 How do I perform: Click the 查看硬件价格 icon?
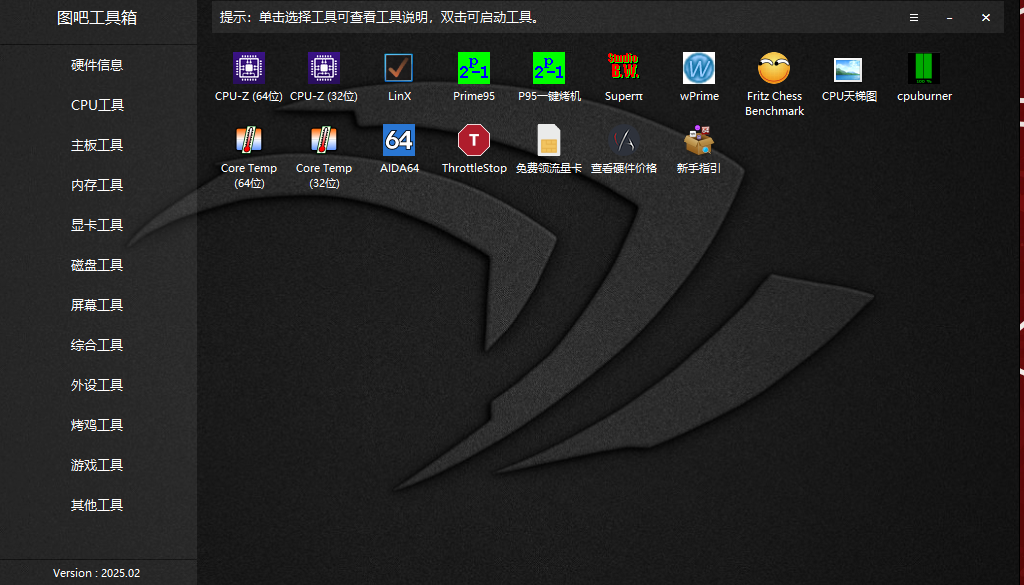click(624, 140)
